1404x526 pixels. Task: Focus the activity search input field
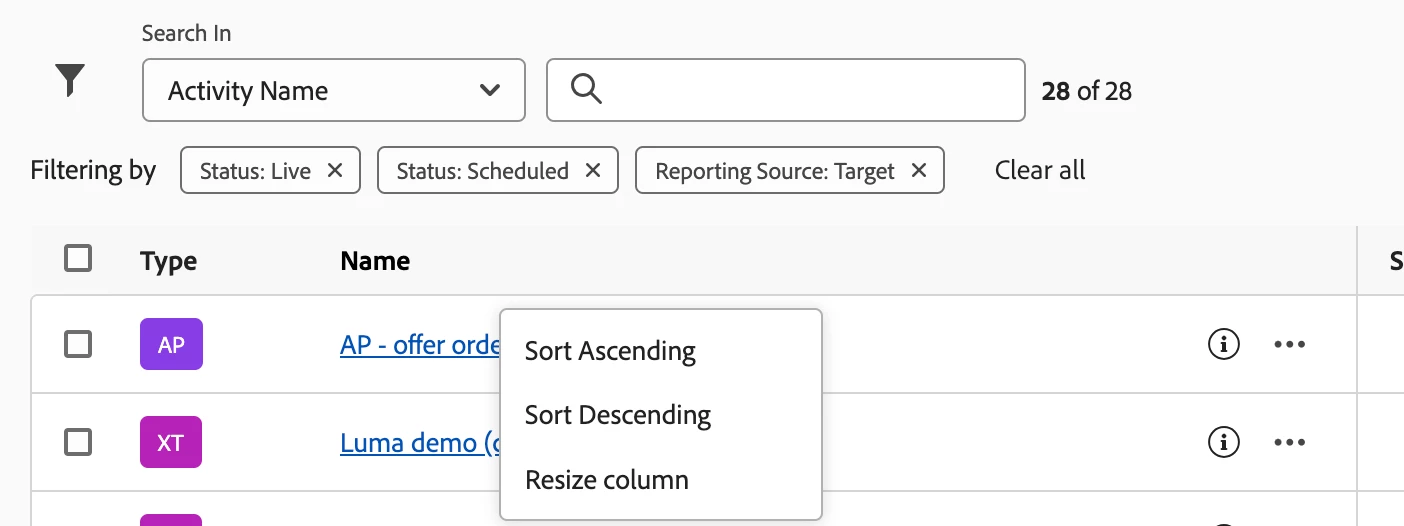coord(810,90)
